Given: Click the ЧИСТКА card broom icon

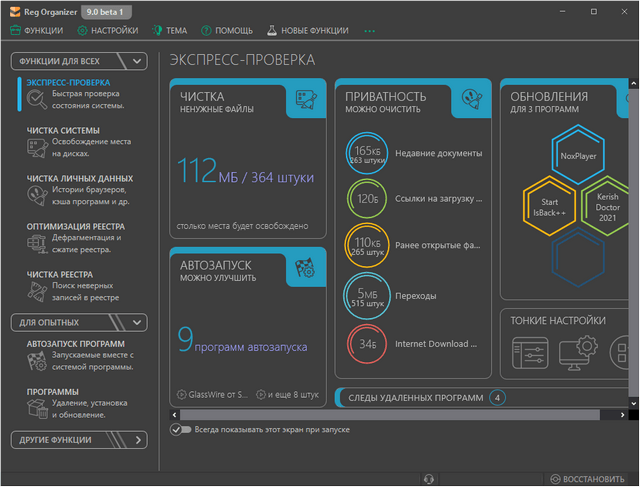Looking at the screenshot, I should [x=305, y=101].
